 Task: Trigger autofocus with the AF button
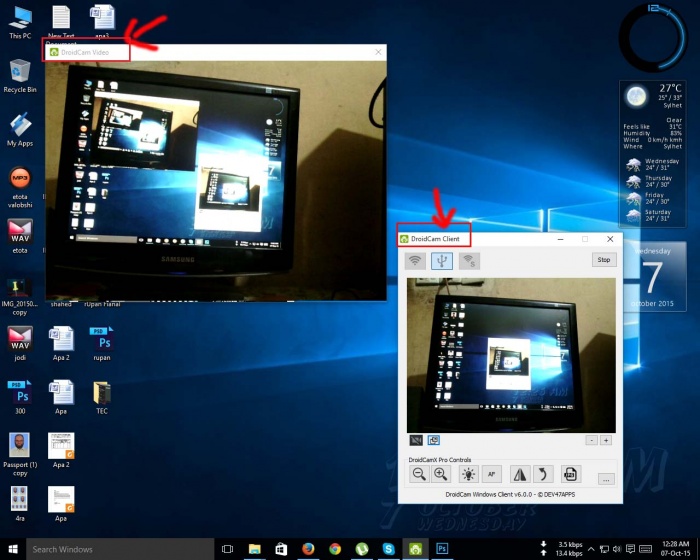tap(492, 474)
